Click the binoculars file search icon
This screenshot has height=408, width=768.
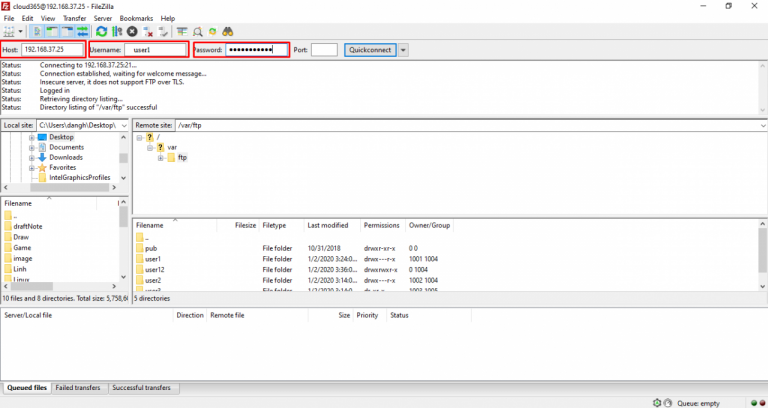click(227, 32)
